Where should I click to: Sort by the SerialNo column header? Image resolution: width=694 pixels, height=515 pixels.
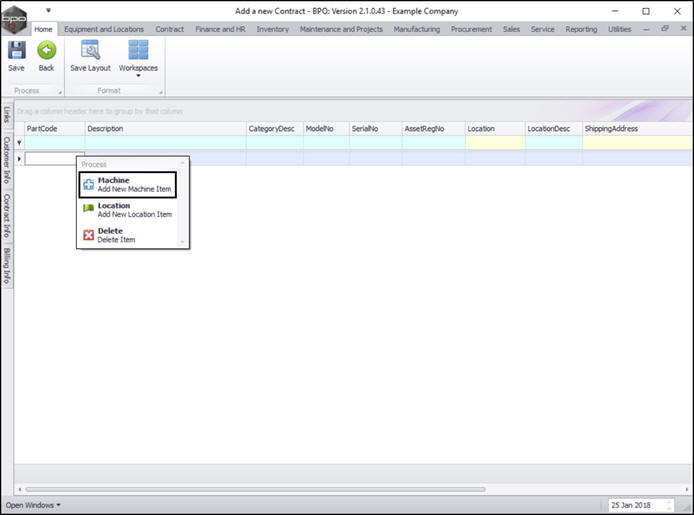pyautogui.click(x=375, y=129)
